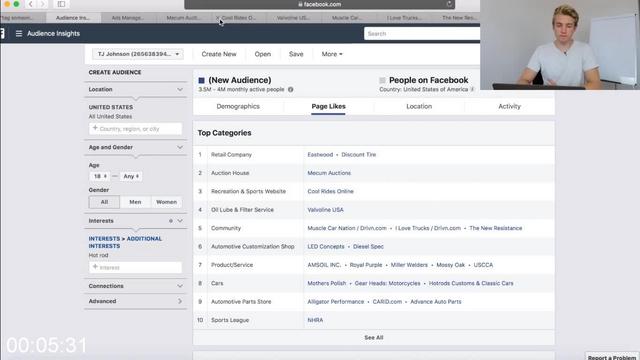Open CARiD.com link
640x360 pixels.
pyautogui.click(x=387, y=302)
